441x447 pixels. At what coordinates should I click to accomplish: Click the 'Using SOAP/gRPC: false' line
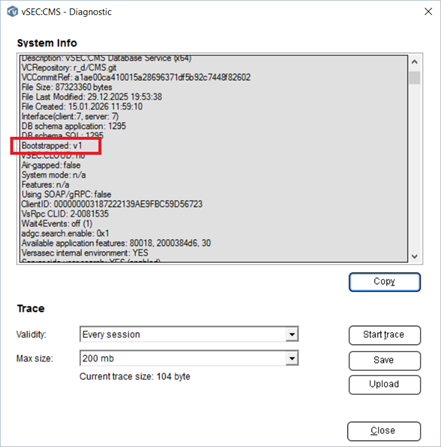point(66,194)
